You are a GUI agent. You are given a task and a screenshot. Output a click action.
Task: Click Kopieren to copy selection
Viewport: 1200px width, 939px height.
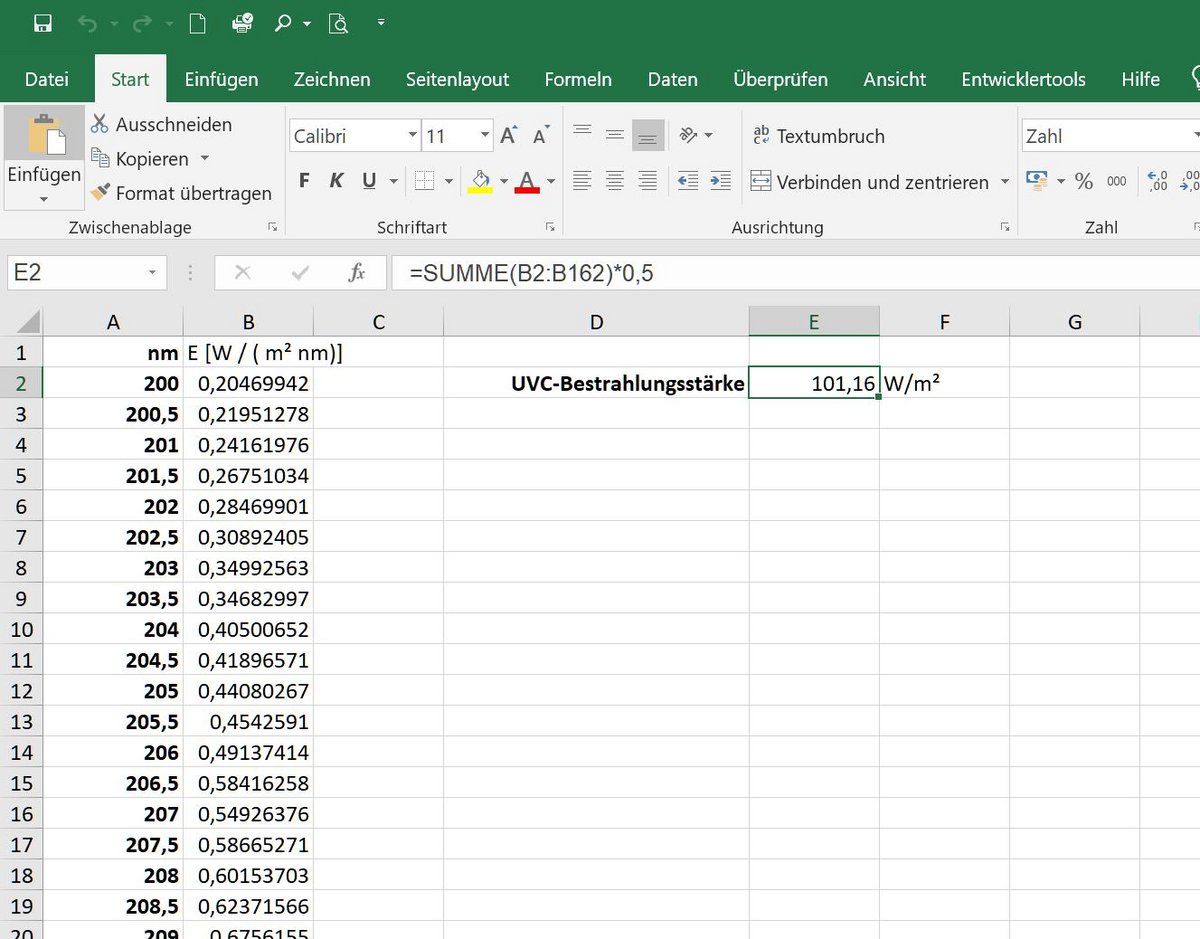pos(140,159)
